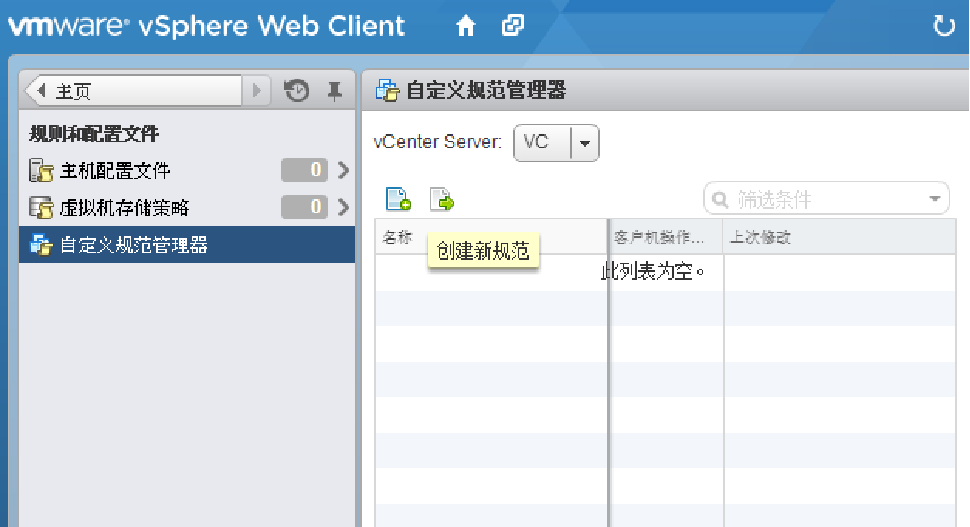
Task: Open 主机配置文件 in the sidebar
Action: pyautogui.click(x=115, y=171)
